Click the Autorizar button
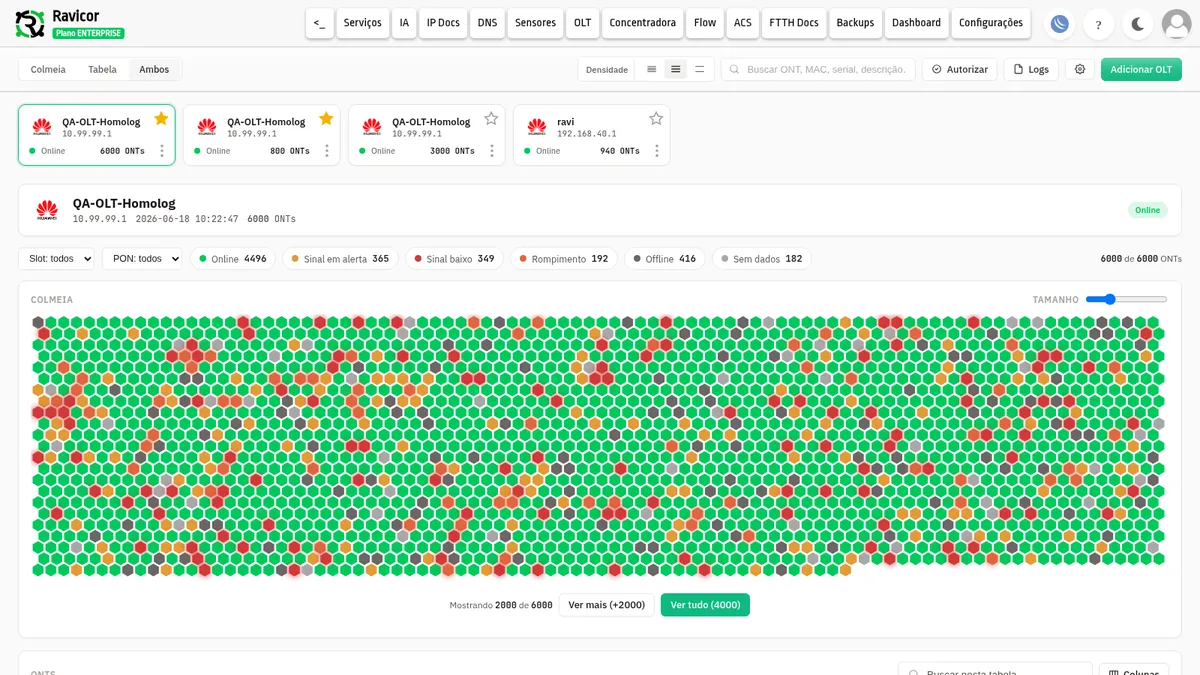This screenshot has width=1200, height=675. [960, 69]
